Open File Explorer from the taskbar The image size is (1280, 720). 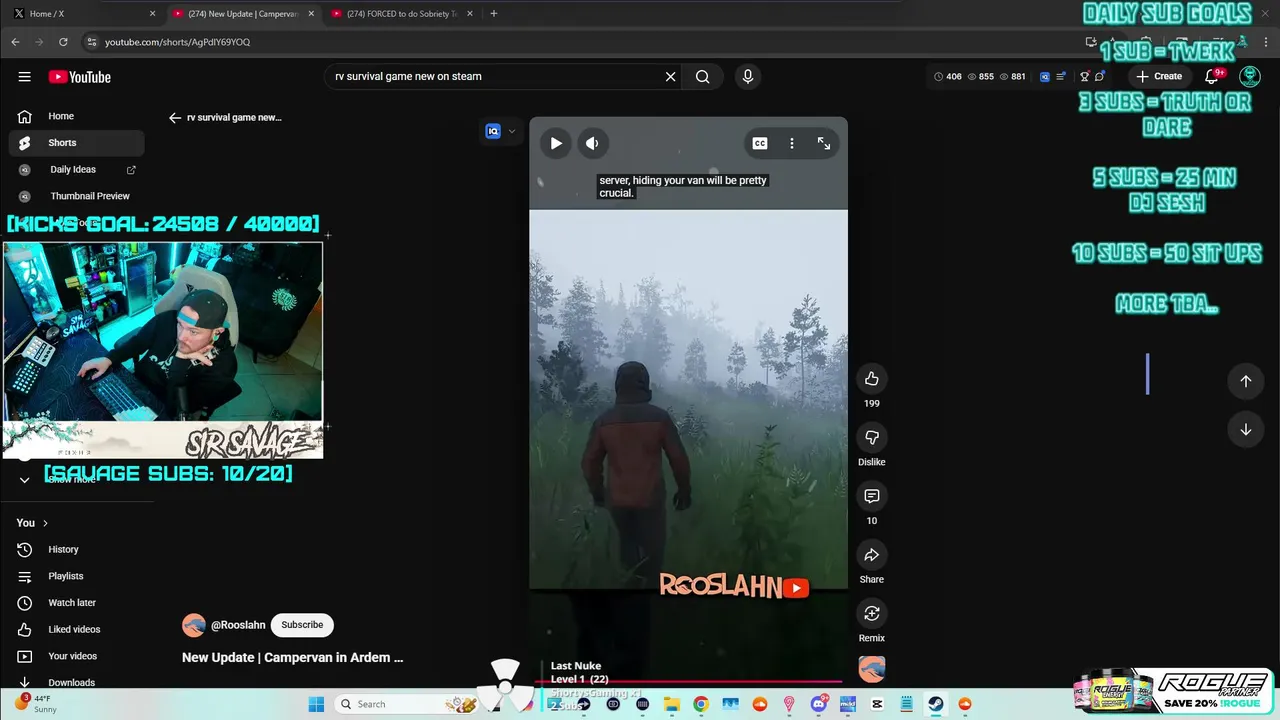point(672,704)
